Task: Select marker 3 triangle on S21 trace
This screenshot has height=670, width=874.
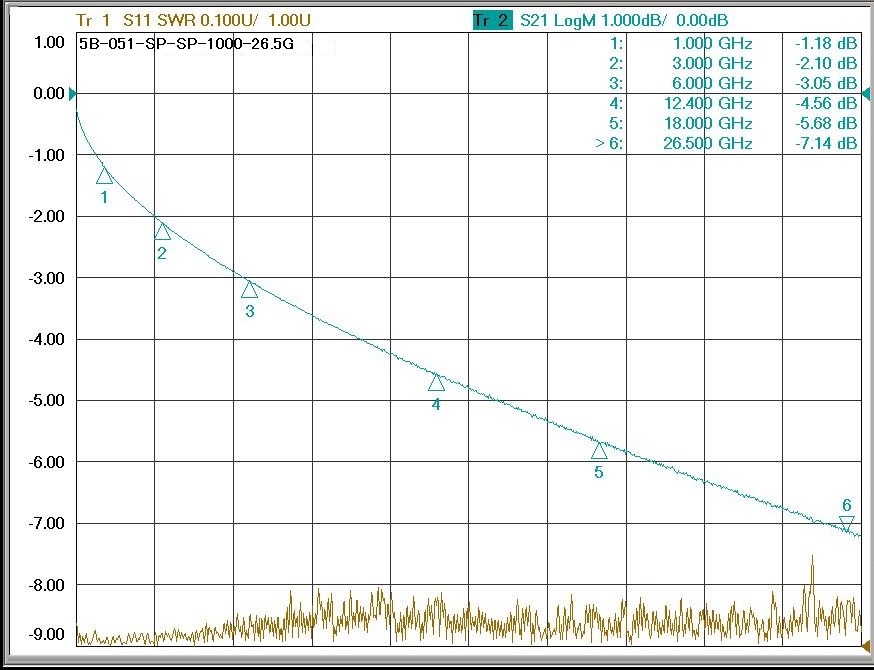Action: click(x=249, y=289)
